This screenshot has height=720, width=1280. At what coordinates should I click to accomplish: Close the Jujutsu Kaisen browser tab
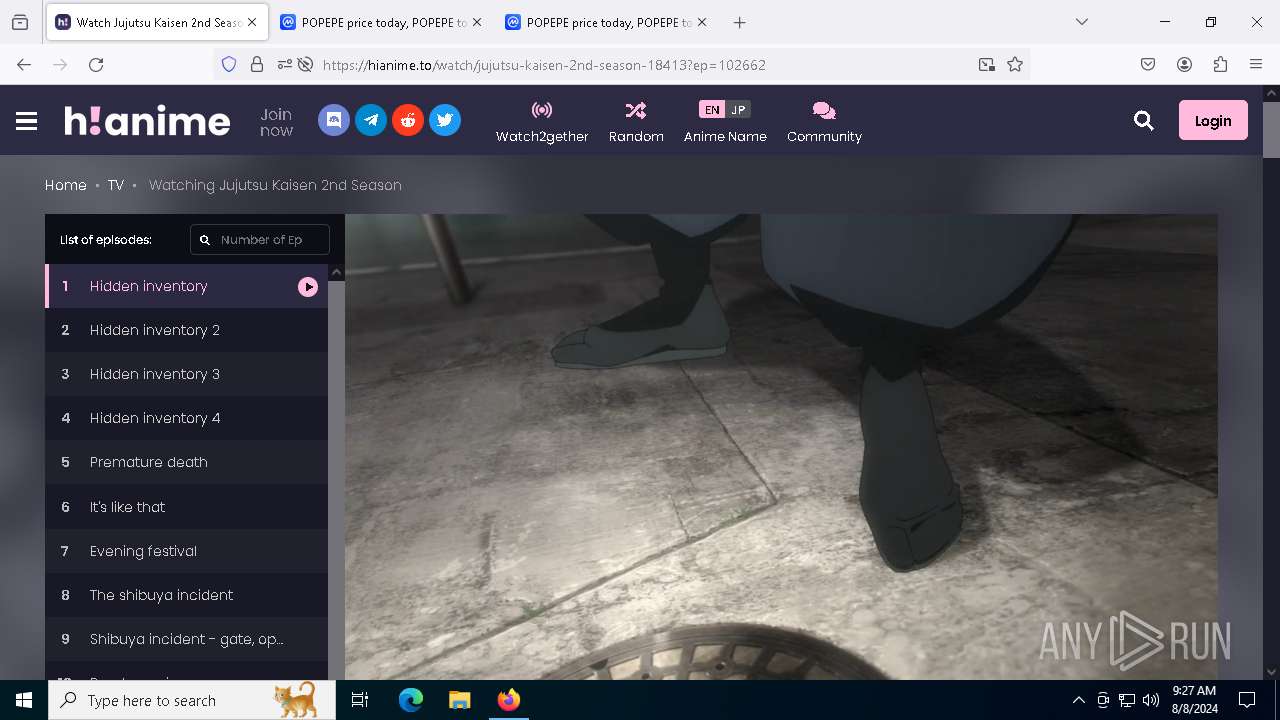(252, 22)
